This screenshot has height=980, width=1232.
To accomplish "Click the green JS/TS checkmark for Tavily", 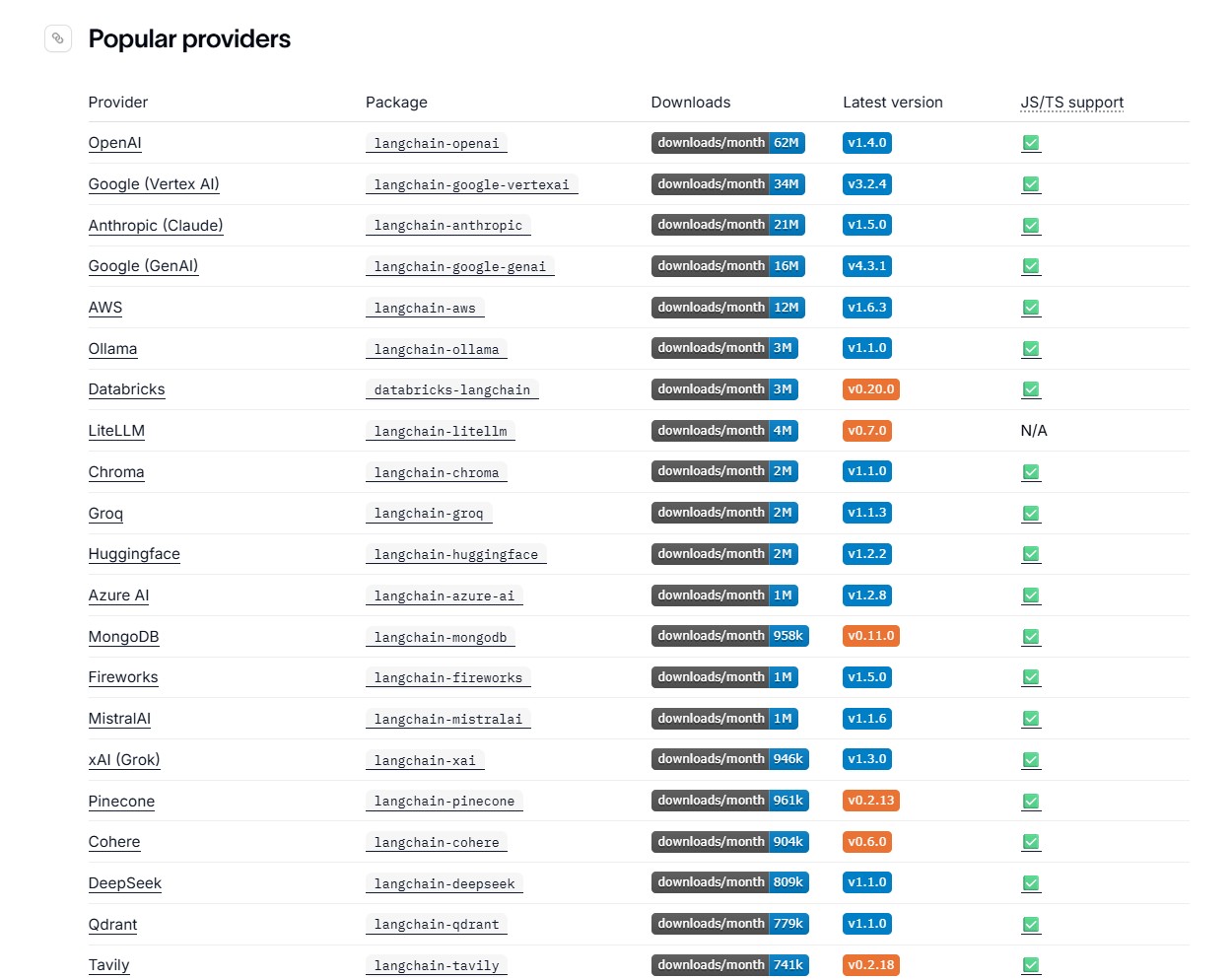I will pos(1031,965).
